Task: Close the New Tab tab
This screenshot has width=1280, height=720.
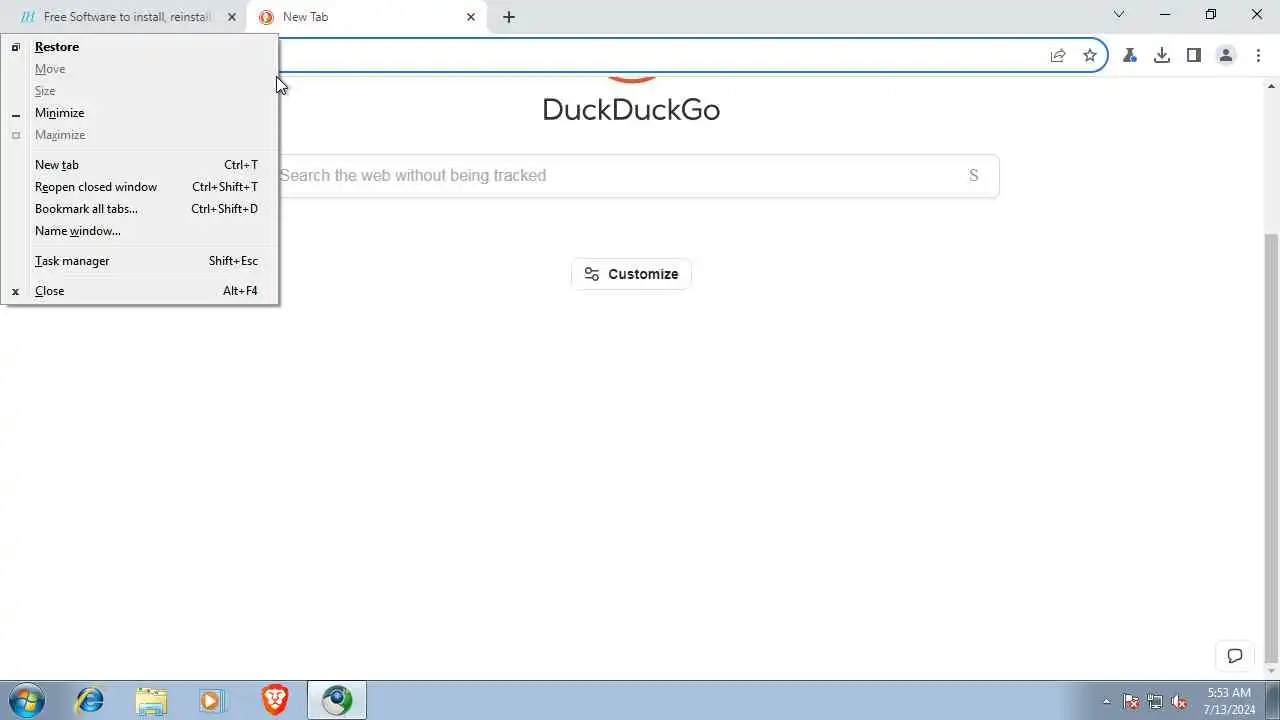Action: [x=471, y=17]
